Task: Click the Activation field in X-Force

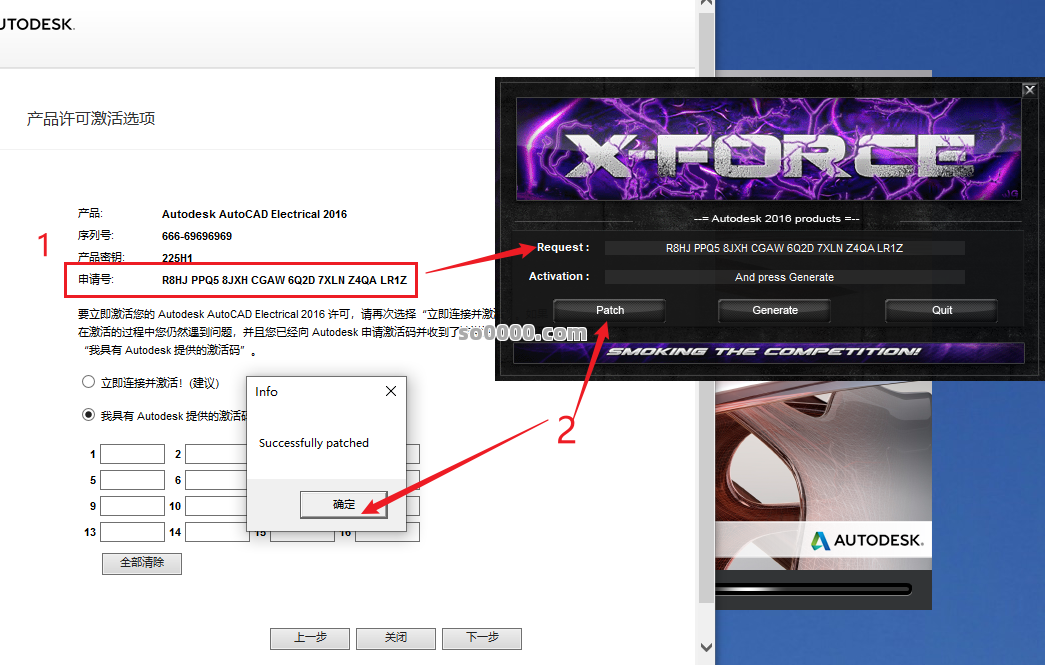Action: (x=784, y=277)
